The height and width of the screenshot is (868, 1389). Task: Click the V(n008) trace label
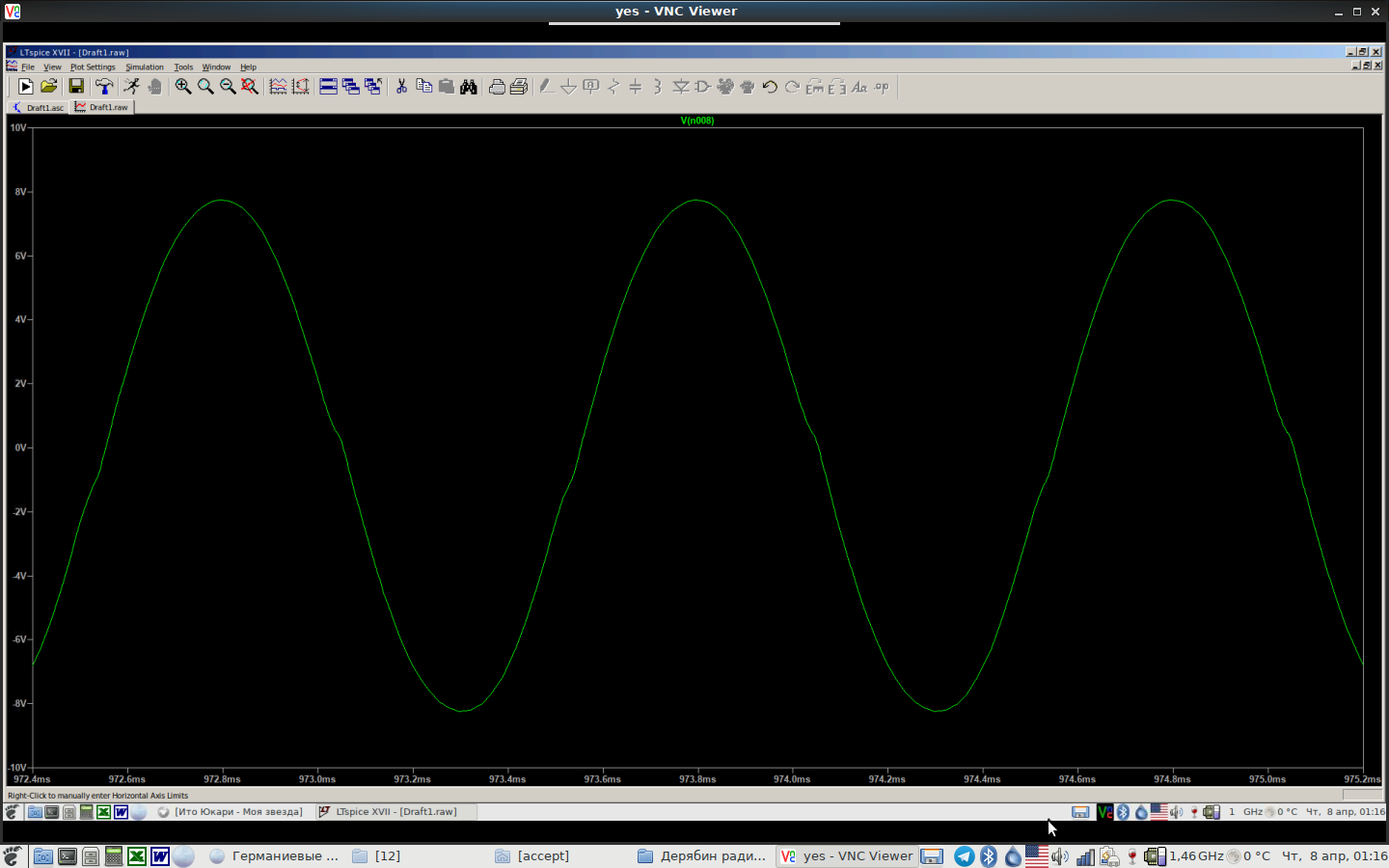[696, 121]
